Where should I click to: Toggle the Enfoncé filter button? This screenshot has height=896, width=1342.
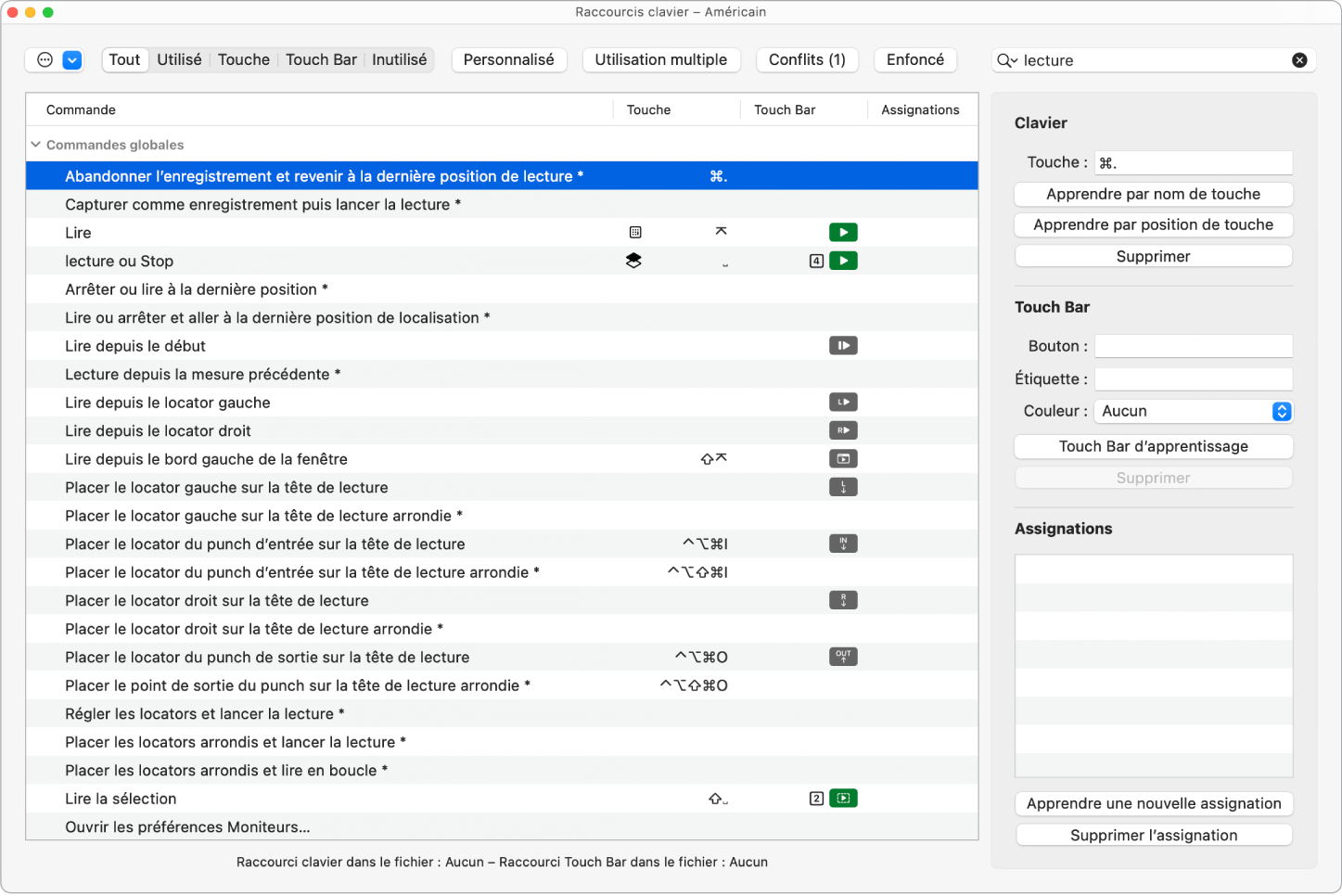(914, 59)
